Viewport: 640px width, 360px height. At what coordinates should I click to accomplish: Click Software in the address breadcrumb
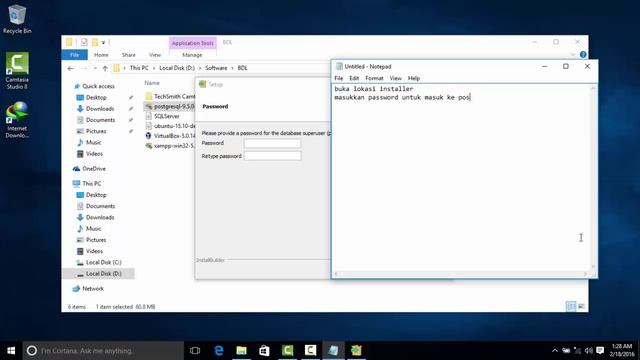coord(216,68)
